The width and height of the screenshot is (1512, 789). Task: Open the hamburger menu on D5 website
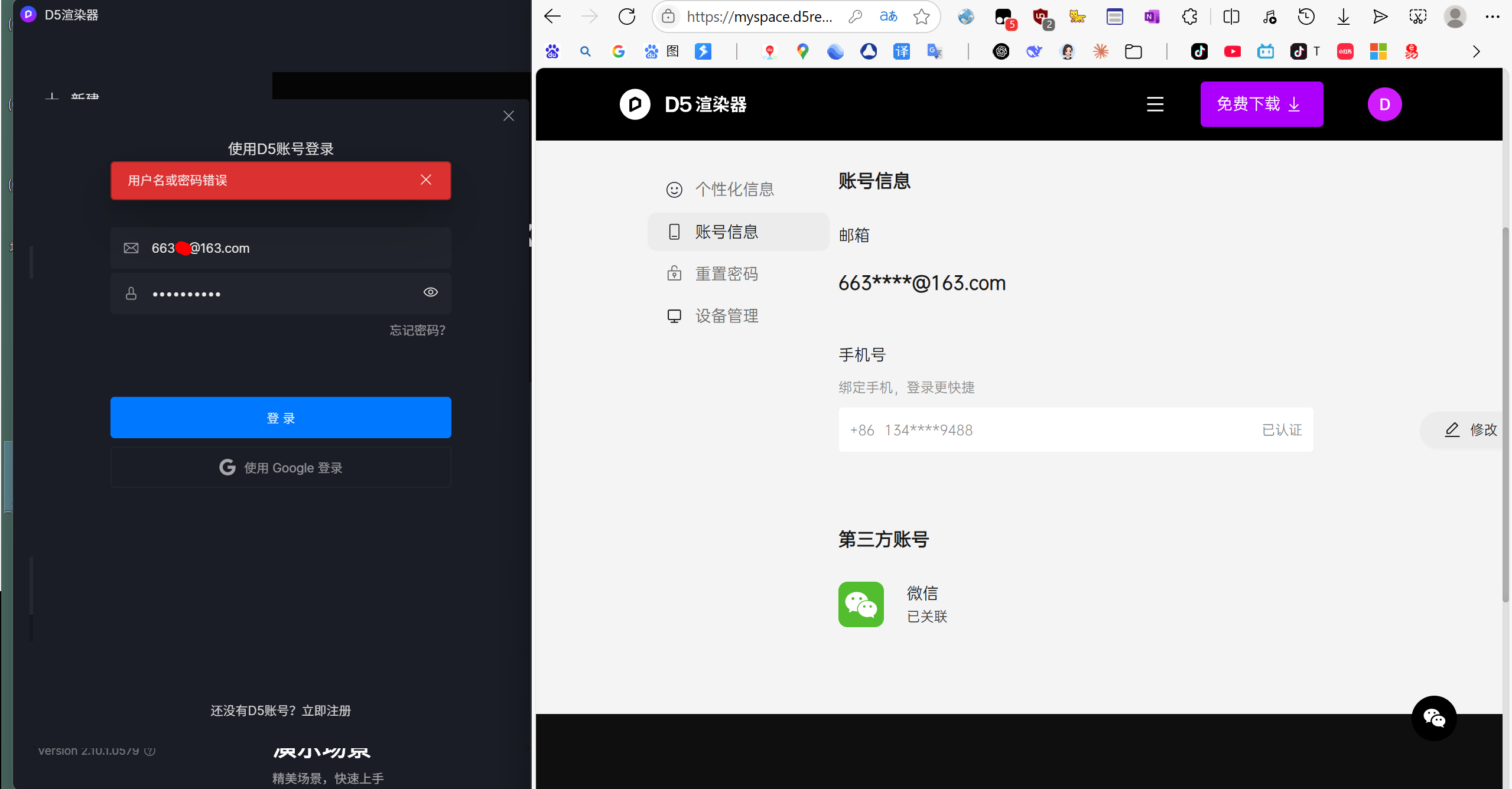[1154, 104]
